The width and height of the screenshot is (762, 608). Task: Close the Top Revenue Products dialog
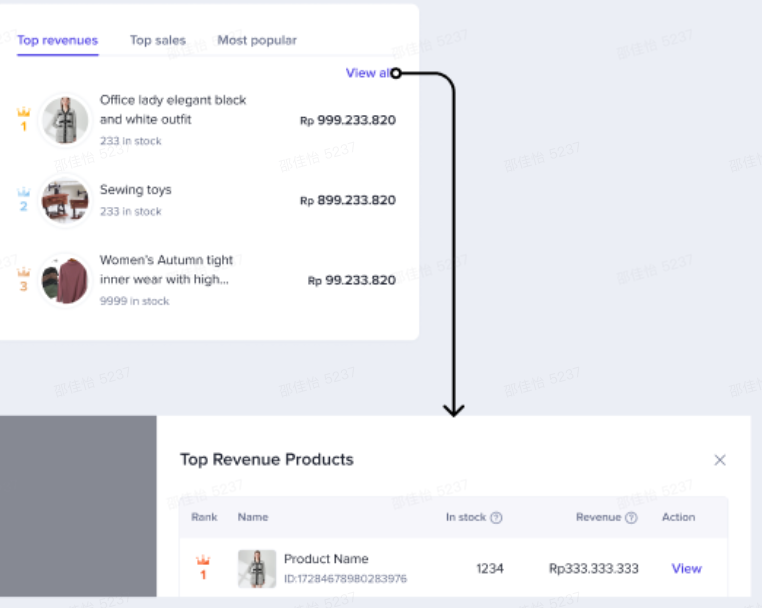pos(720,460)
